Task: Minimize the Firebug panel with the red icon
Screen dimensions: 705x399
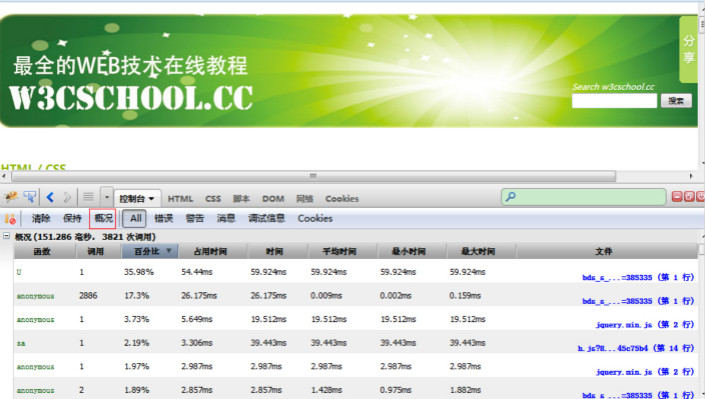Action: tap(677, 197)
